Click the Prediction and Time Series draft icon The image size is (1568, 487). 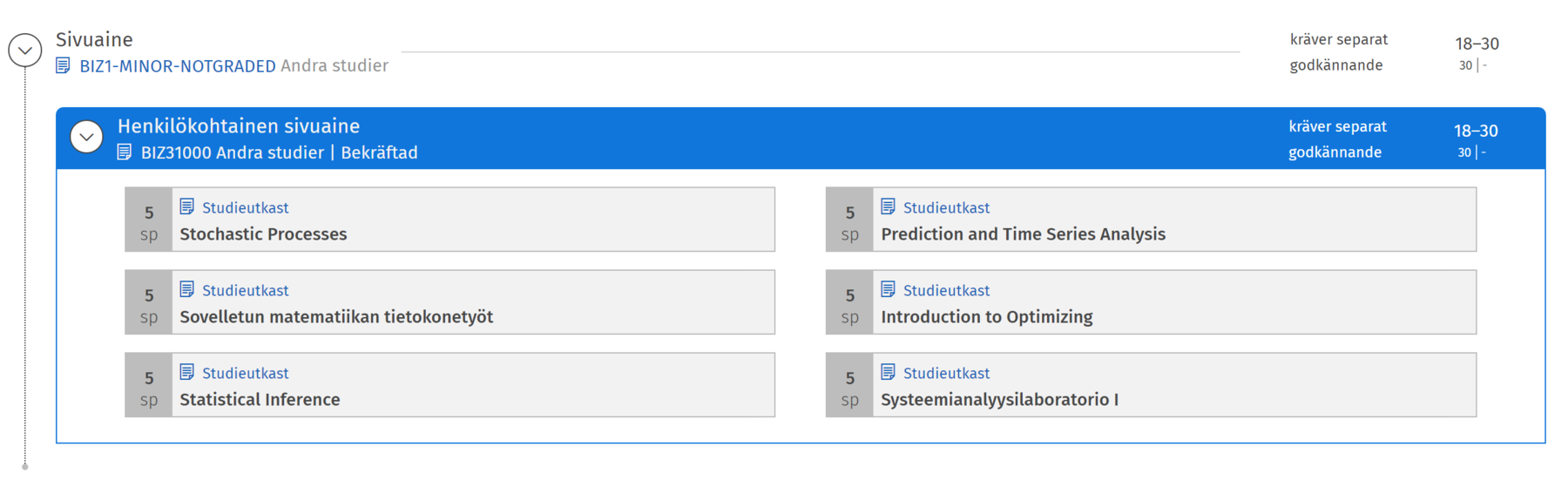889,206
